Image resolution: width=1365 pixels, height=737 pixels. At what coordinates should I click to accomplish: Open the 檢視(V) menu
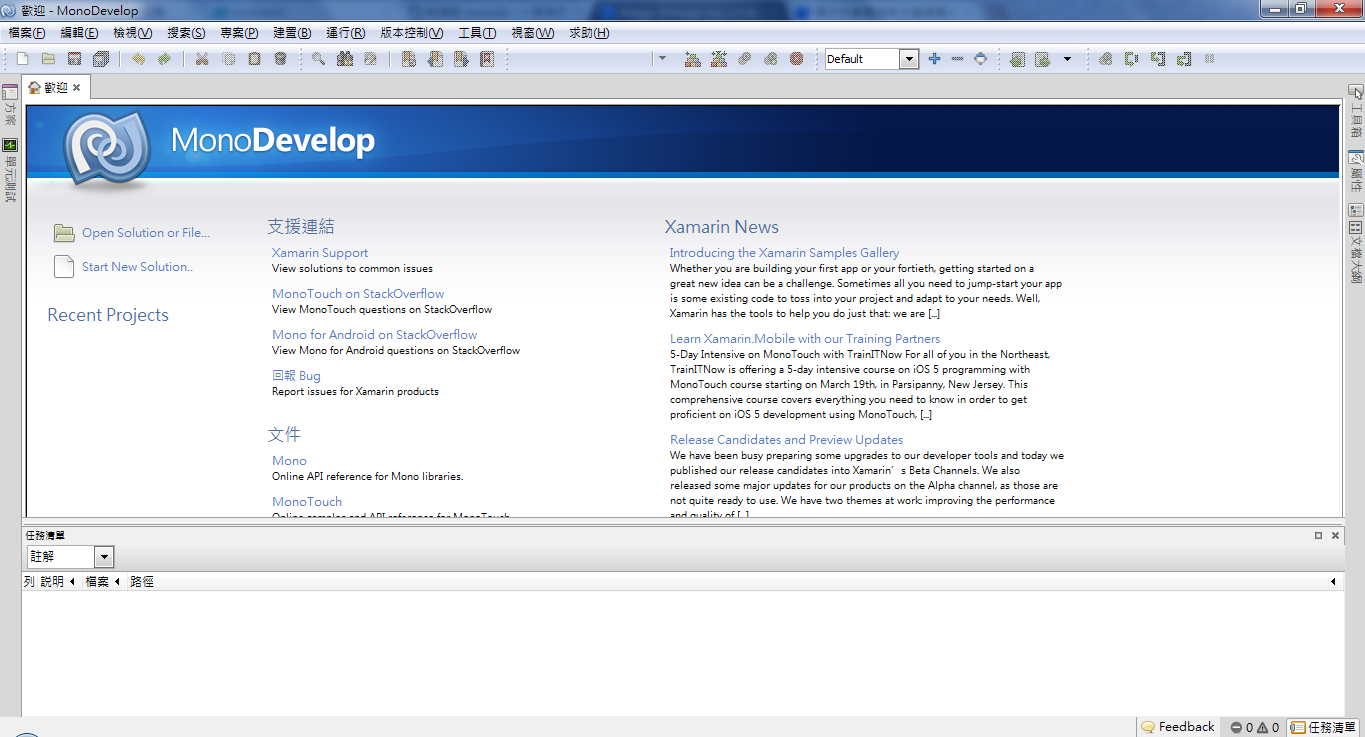tap(133, 33)
